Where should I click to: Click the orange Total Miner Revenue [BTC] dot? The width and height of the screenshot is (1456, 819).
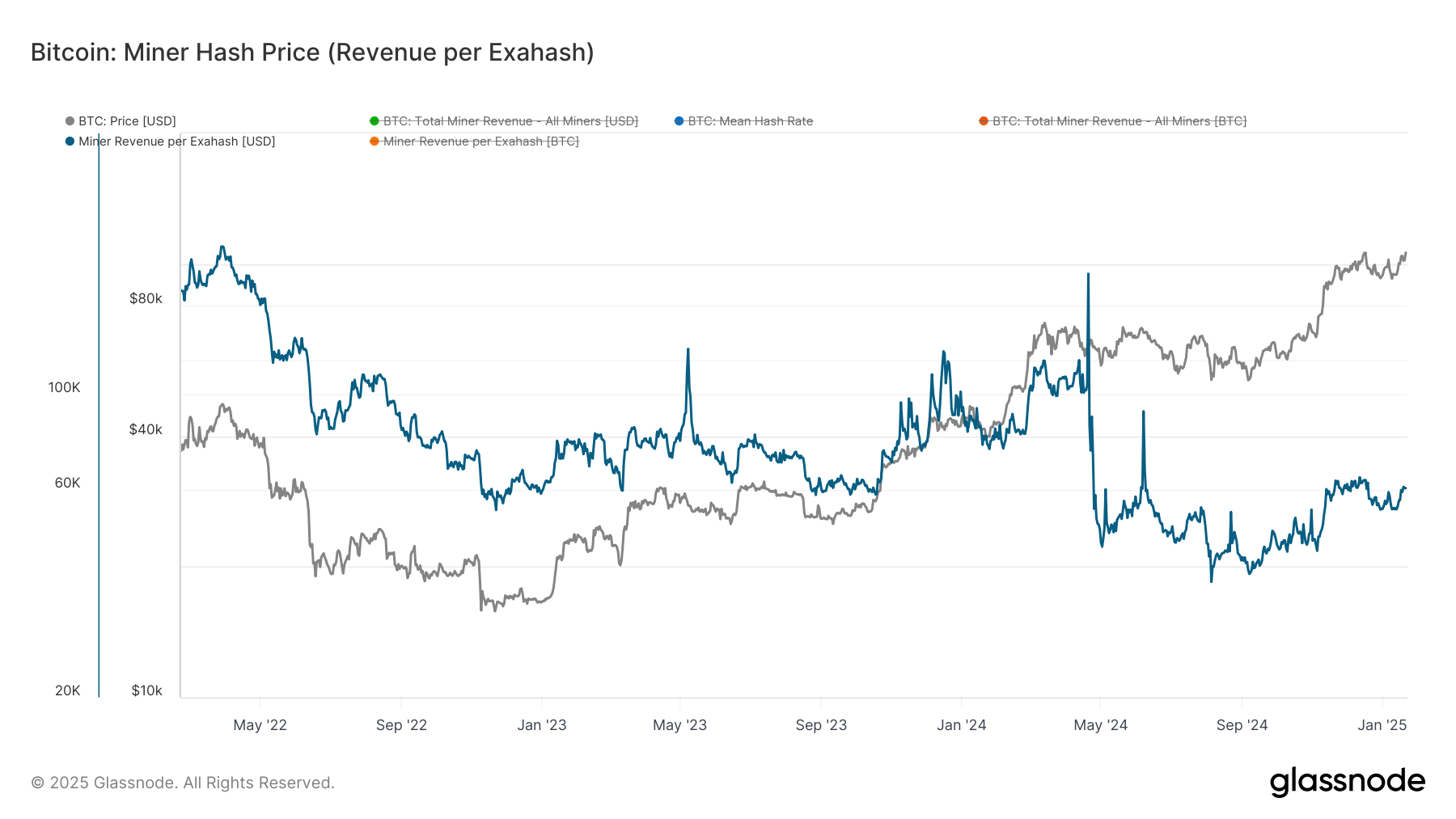pos(982,120)
